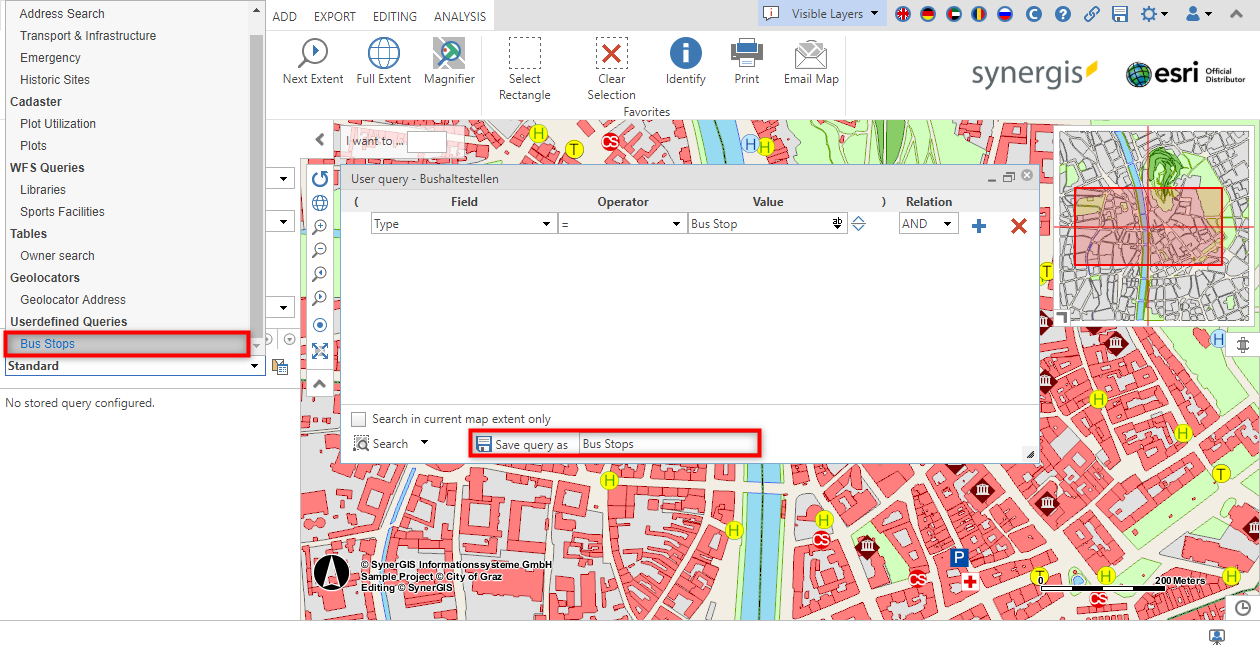The height and width of the screenshot is (647, 1260).
Task: Switch to the EXPORT ribbon tab
Action: tap(334, 15)
